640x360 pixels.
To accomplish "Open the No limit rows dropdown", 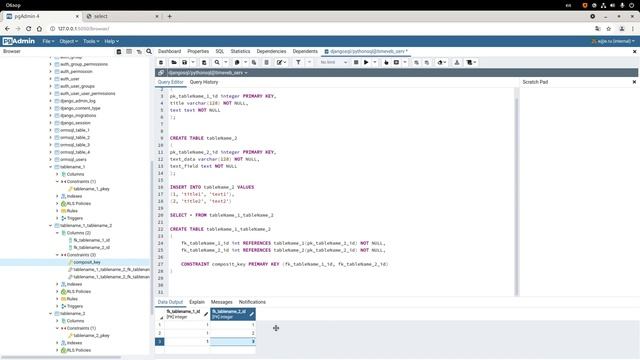I will pos(333,62).
